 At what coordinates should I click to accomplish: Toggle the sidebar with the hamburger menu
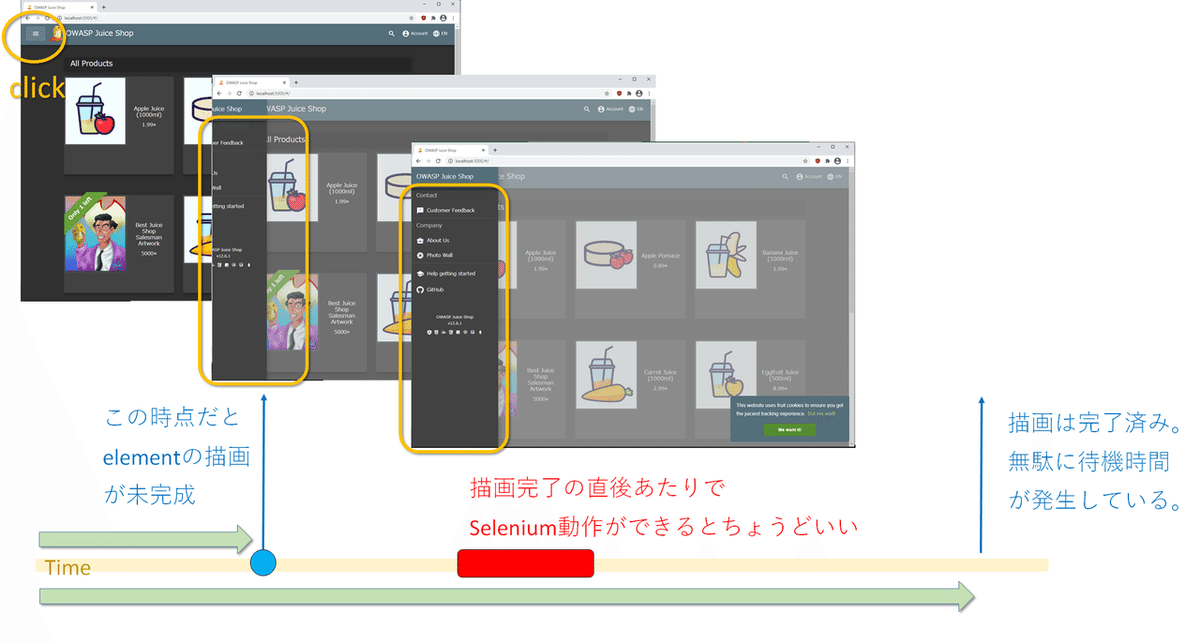35,33
